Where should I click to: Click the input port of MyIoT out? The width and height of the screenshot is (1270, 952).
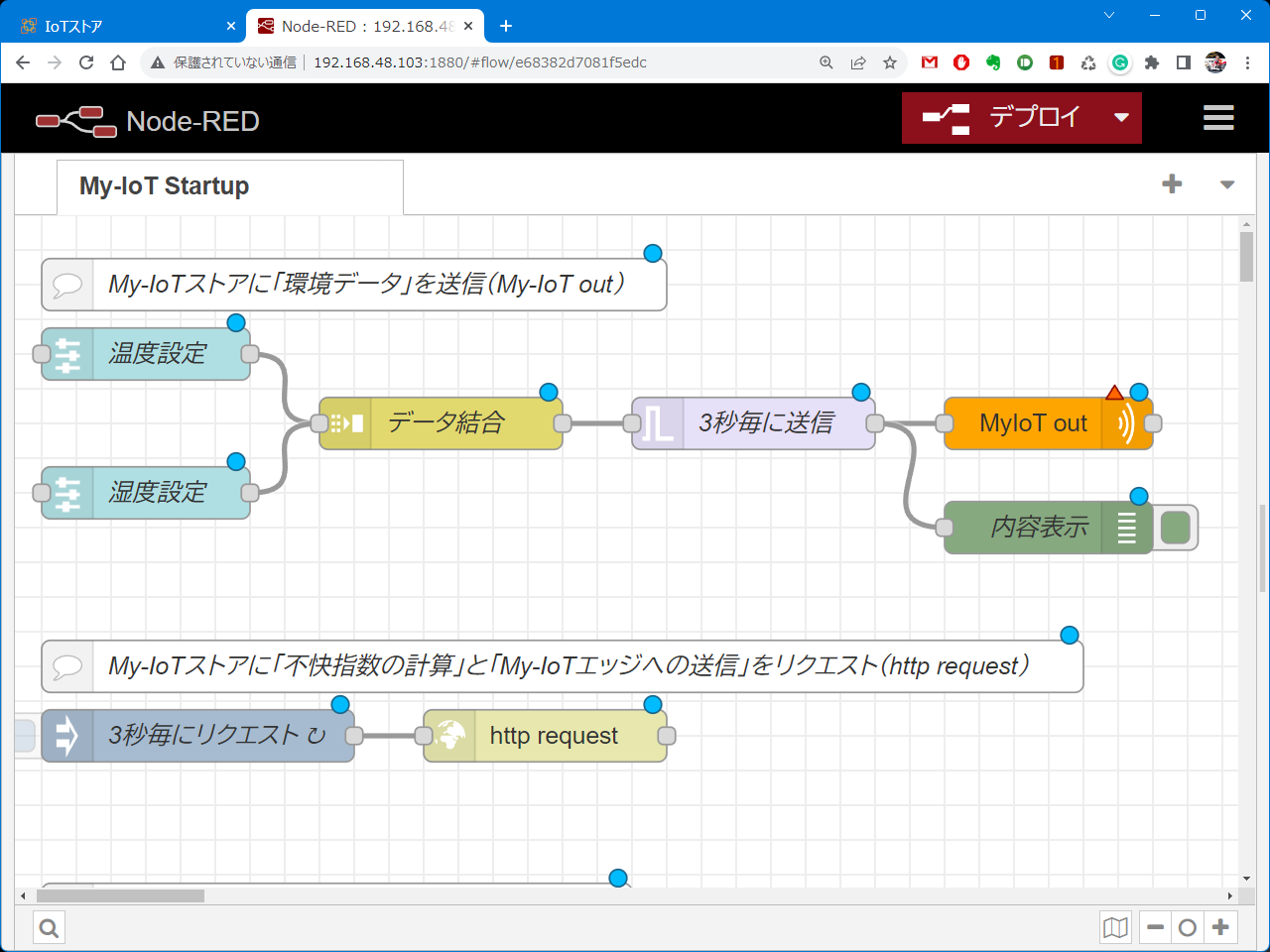[945, 423]
